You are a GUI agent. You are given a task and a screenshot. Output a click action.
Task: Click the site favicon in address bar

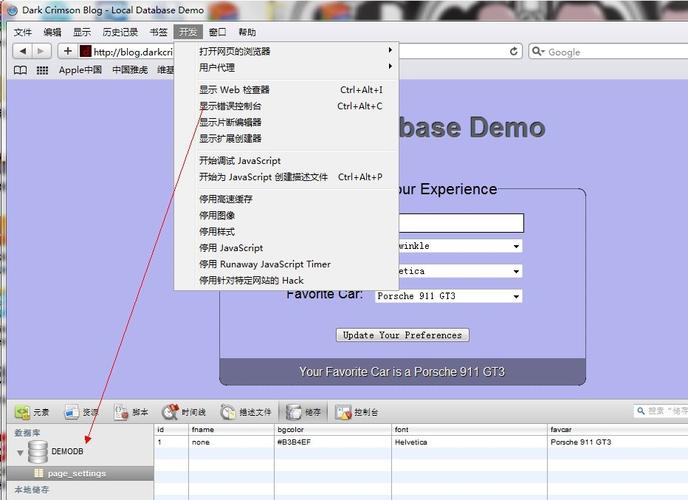pos(86,51)
